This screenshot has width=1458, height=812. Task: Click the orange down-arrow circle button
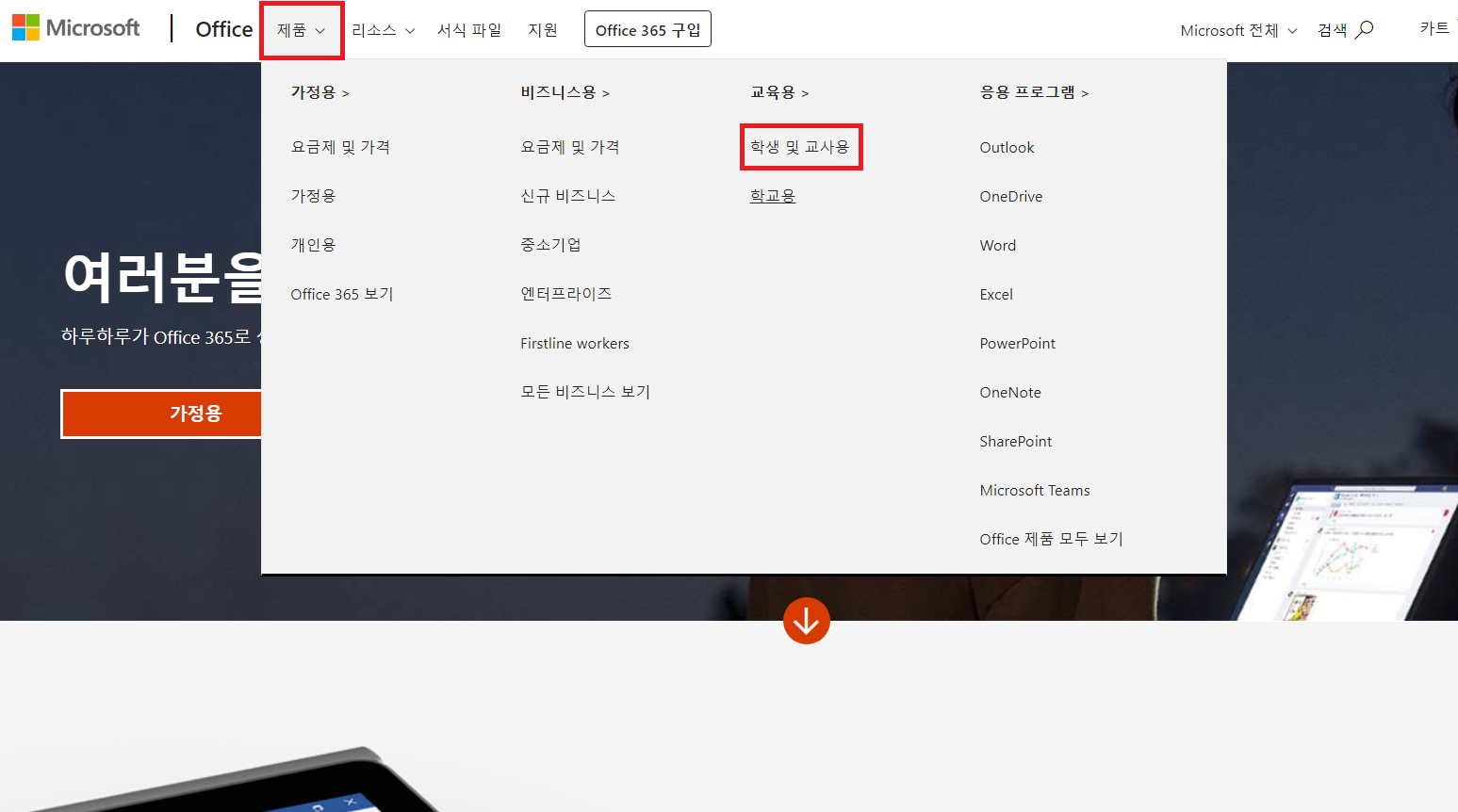(806, 621)
